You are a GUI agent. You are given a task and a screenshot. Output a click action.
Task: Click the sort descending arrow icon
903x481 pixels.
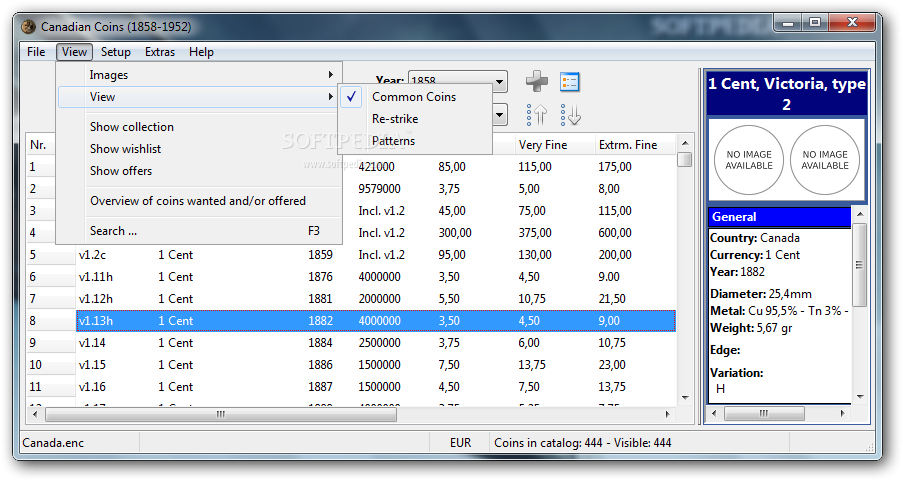570,115
